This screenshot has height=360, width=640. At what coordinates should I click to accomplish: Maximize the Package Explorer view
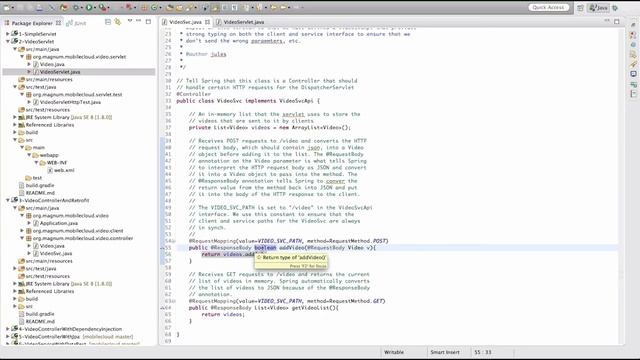pos(148,21)
